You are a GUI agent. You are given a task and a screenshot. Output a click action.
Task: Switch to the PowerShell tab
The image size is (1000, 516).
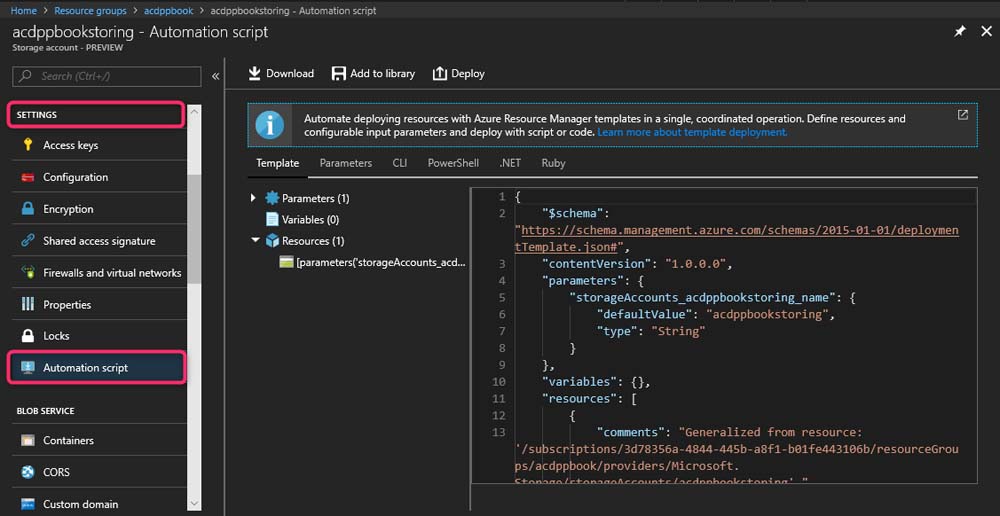pyautogui.click(x=453, y=163)
